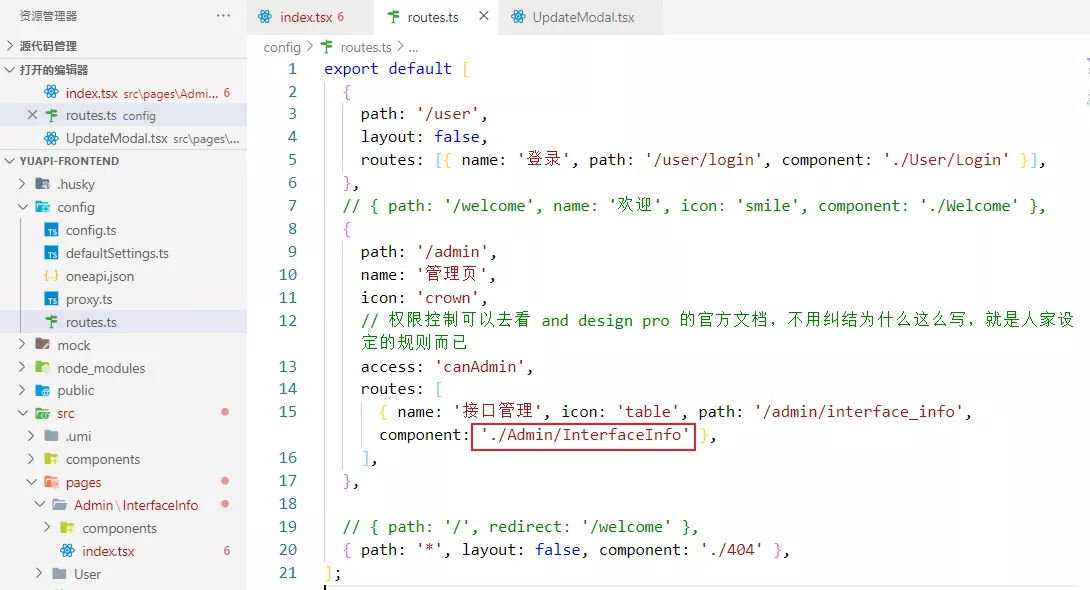
Task: Click the modified dot badge on pages folder
Action: tap(225, 481)
